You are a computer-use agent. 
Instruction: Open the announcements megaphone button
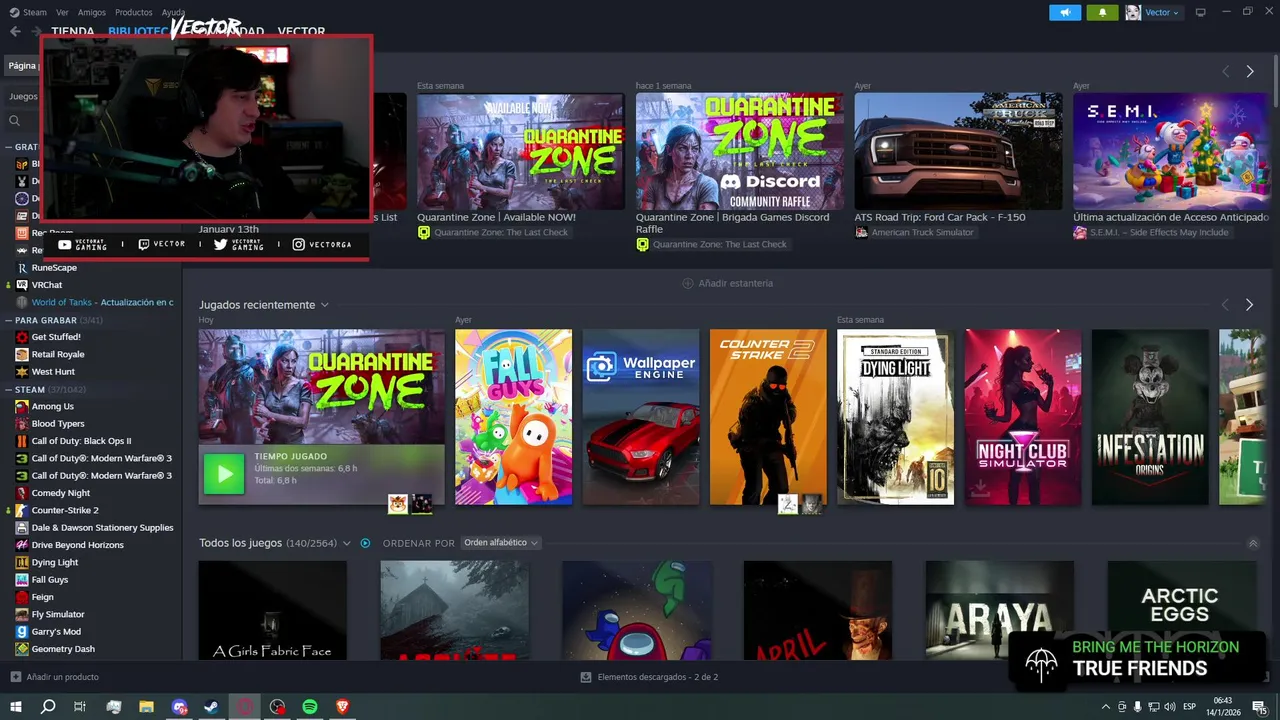click(x=1065, y=12)
